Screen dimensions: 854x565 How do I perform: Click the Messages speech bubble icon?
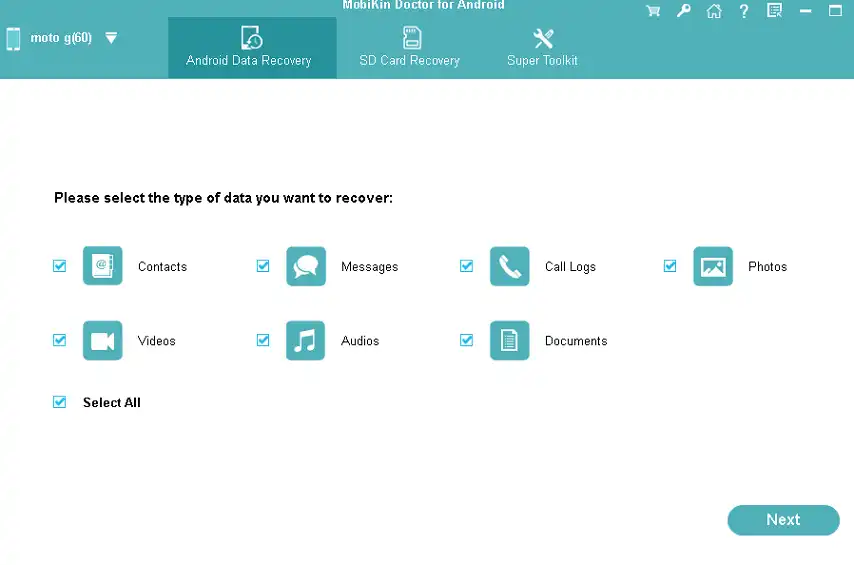click(x=306, y=266)
